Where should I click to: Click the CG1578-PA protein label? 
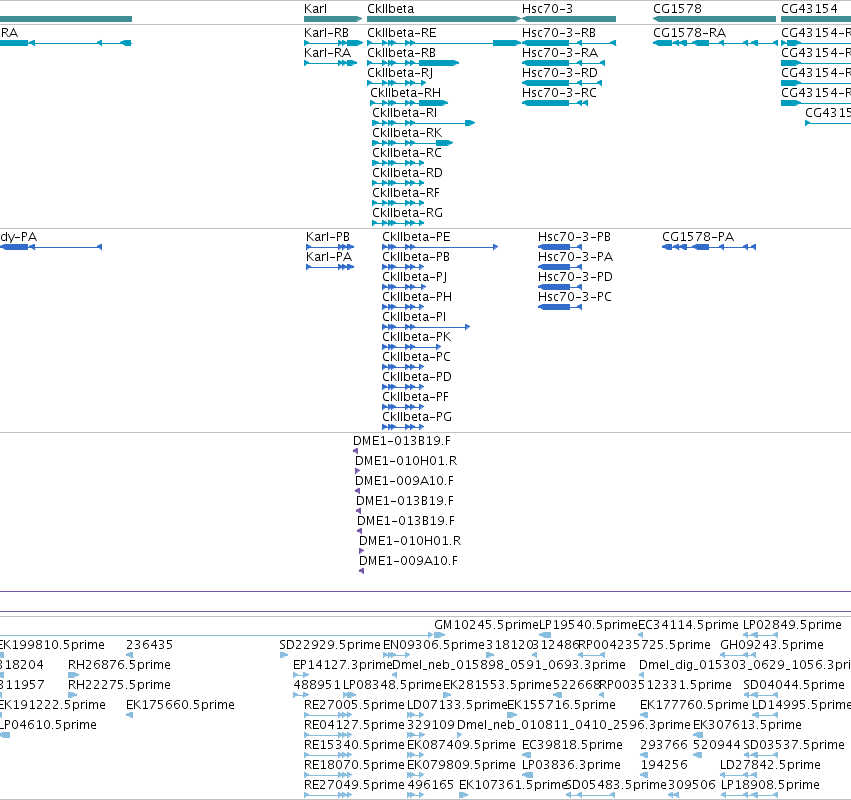(x=698, y=237)
